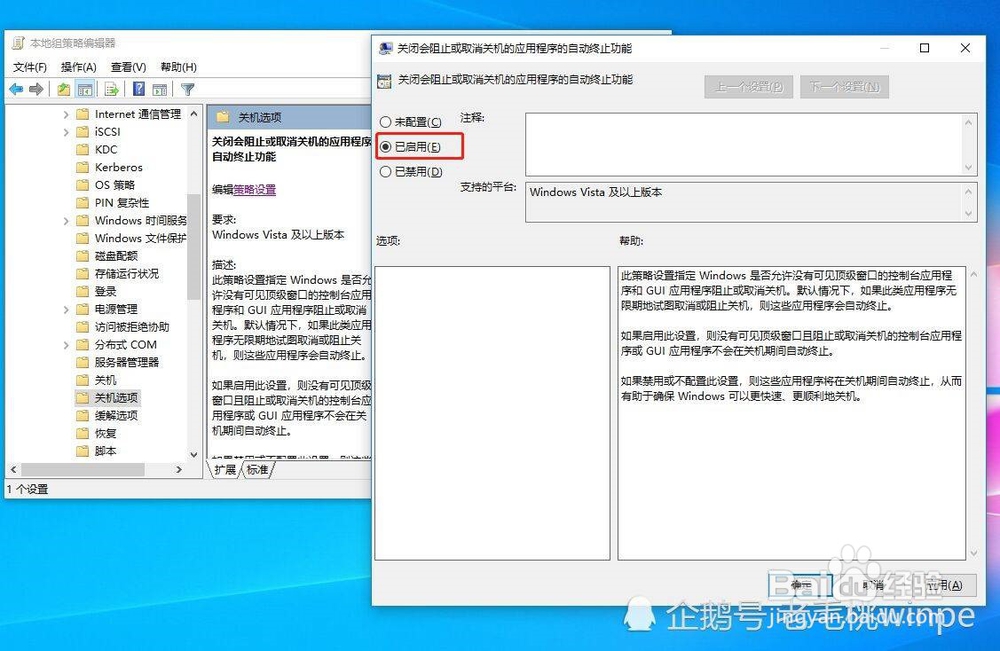
Task: Click the Export List toolbar icon
Action: pos(112,89)
